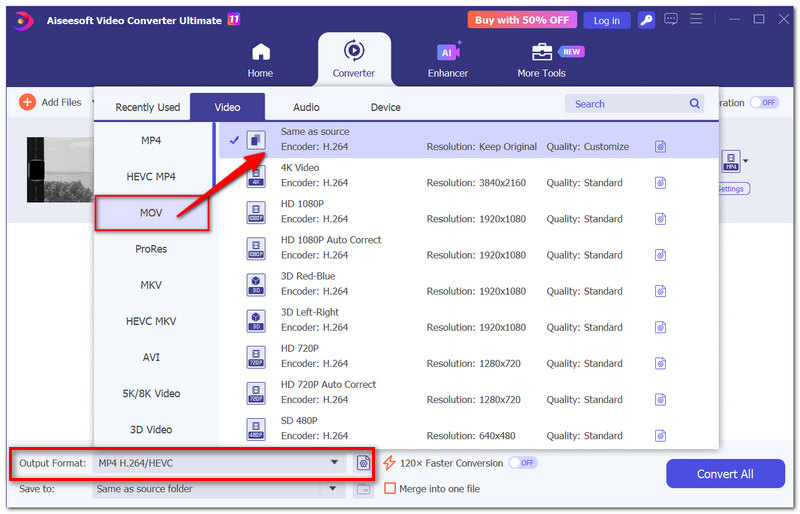The width and height of the screenshot is (800, 514).
Task: Open settings for HD 720P preset
Action: coord(660,363)
